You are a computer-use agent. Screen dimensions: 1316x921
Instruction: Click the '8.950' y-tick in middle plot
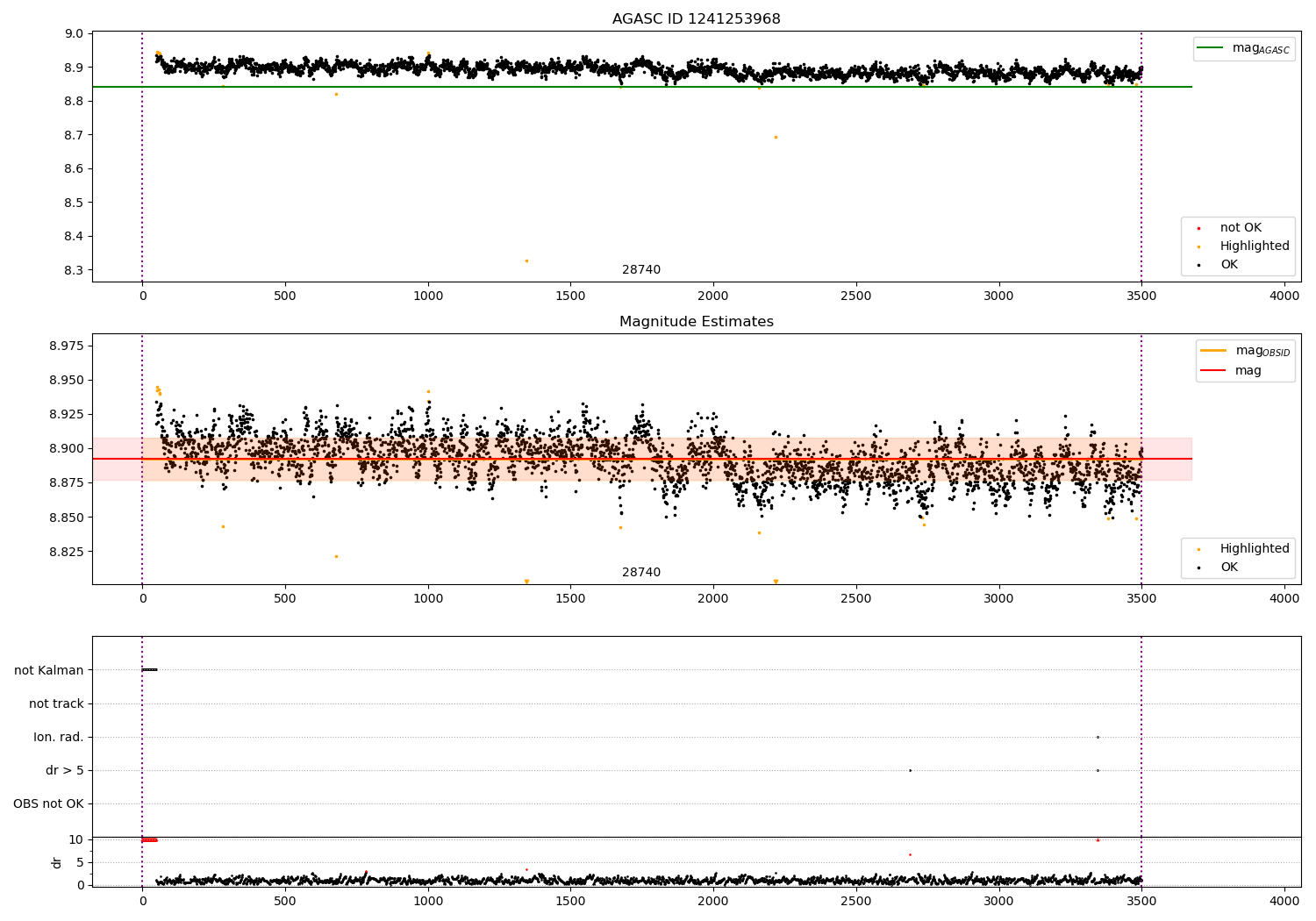point(67,381)
